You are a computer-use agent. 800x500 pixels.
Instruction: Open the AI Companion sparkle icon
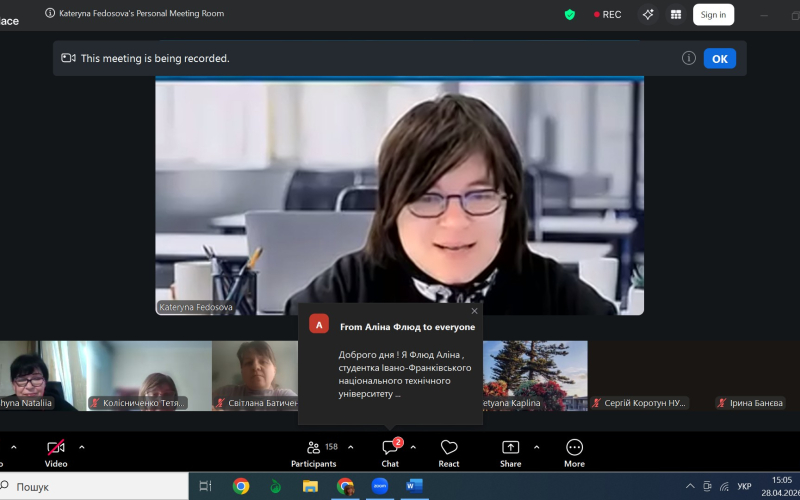[x=648, y=15]
